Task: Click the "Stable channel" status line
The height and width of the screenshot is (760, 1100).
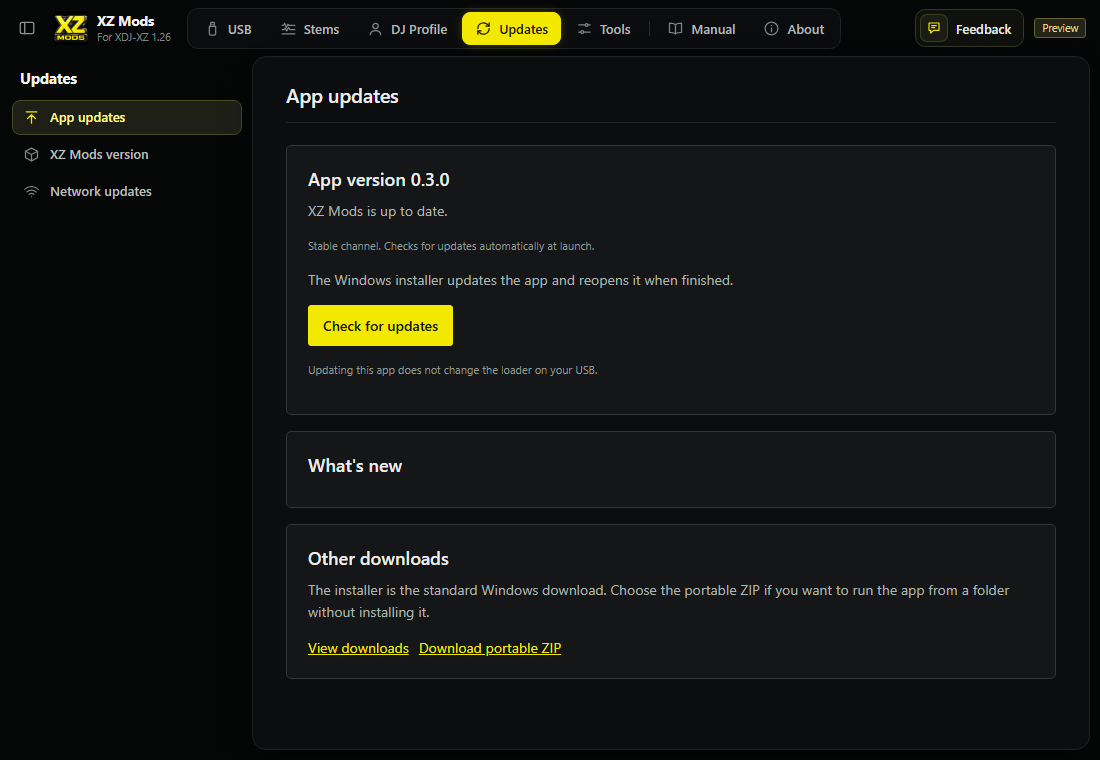Action: point(451,246)
